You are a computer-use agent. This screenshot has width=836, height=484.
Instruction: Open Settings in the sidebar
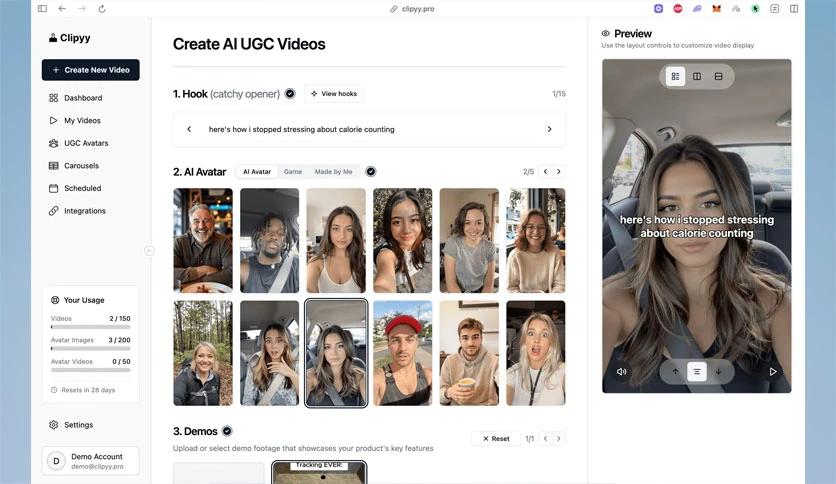(78, 425)
